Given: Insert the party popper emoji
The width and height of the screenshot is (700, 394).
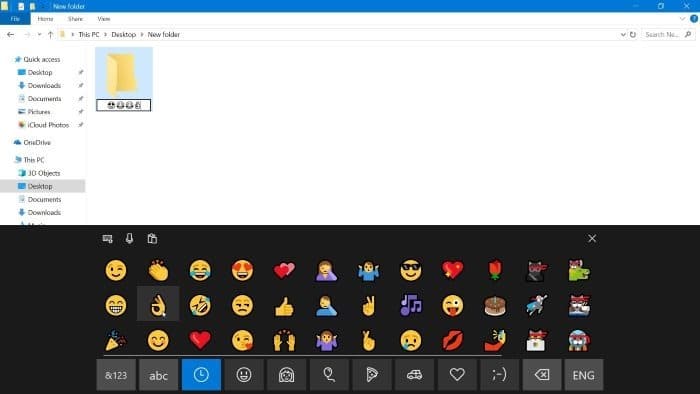Looking at the screenshot, I should (116, 340).
